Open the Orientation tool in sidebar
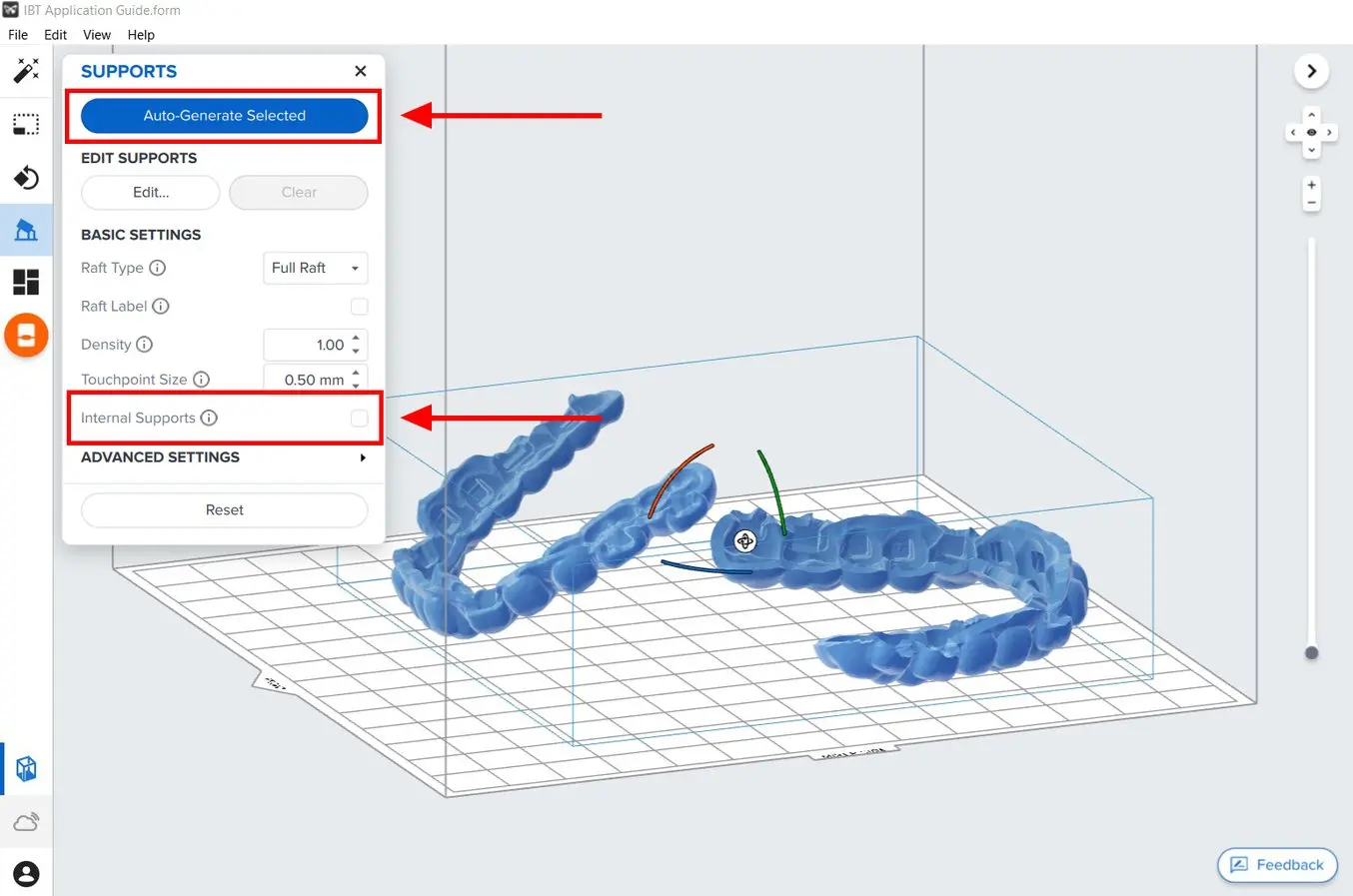Image resolution: width=1353 pixels, height=896 pixels. [26, 178]
